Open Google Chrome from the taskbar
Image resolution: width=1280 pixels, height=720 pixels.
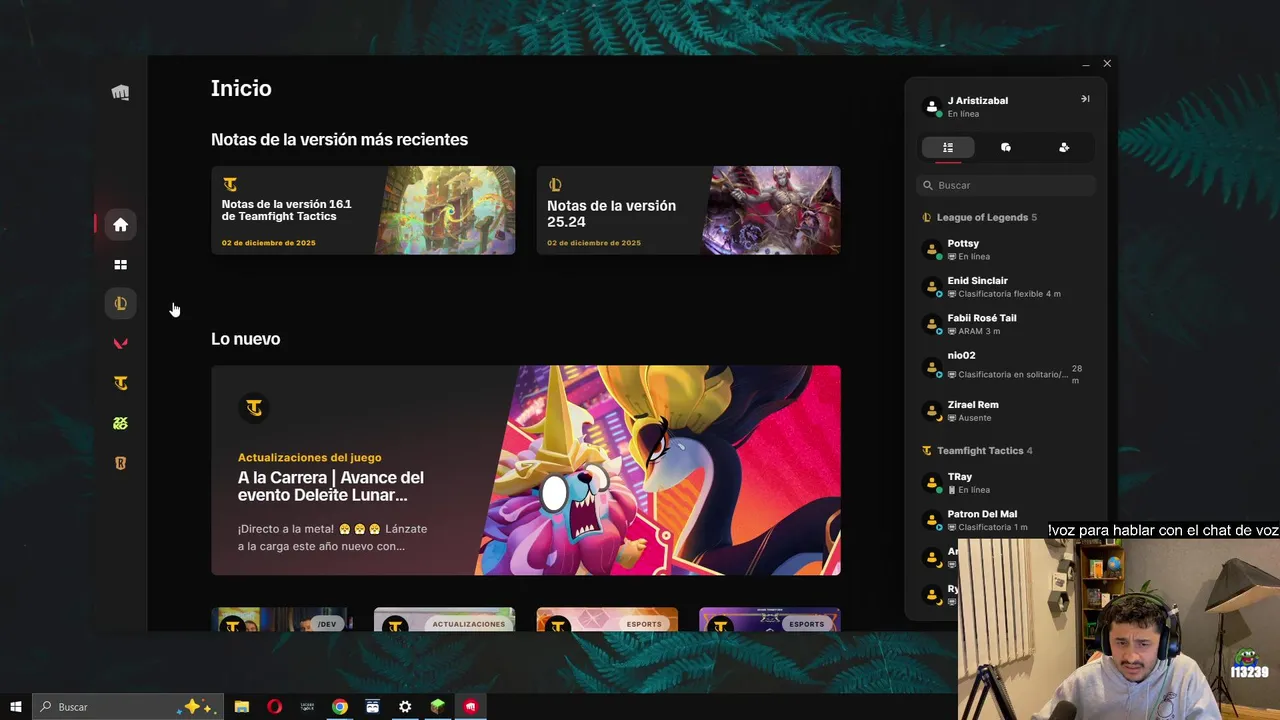pyautogui.click(x=340, y=706)
